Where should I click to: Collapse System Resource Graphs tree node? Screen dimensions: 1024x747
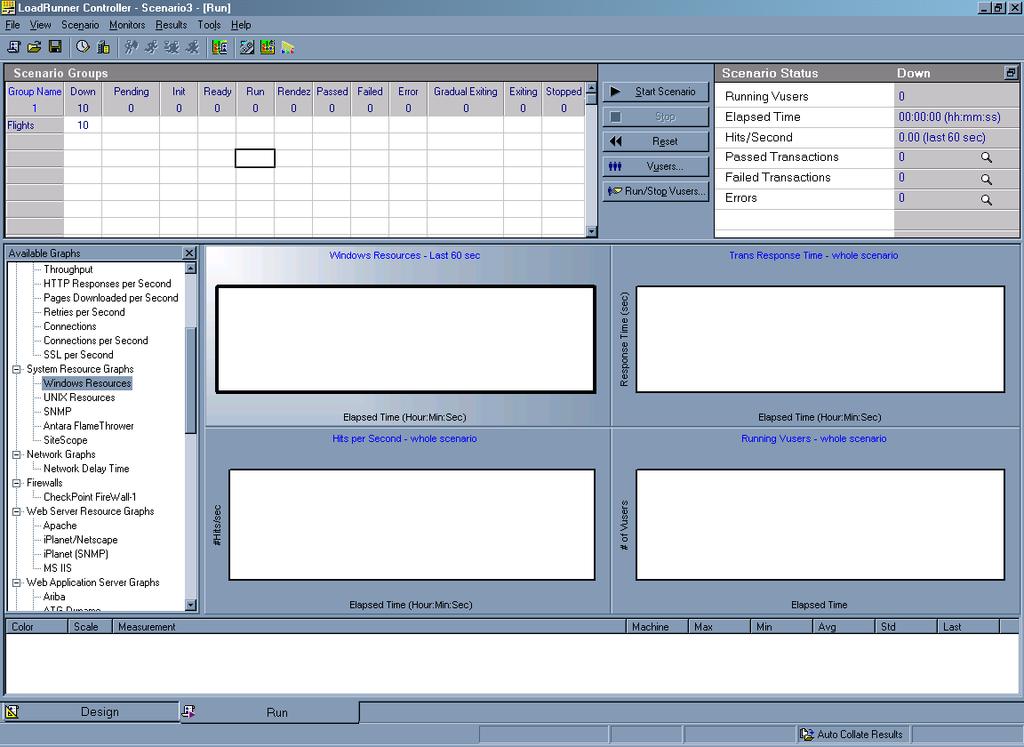pos(17,369)
